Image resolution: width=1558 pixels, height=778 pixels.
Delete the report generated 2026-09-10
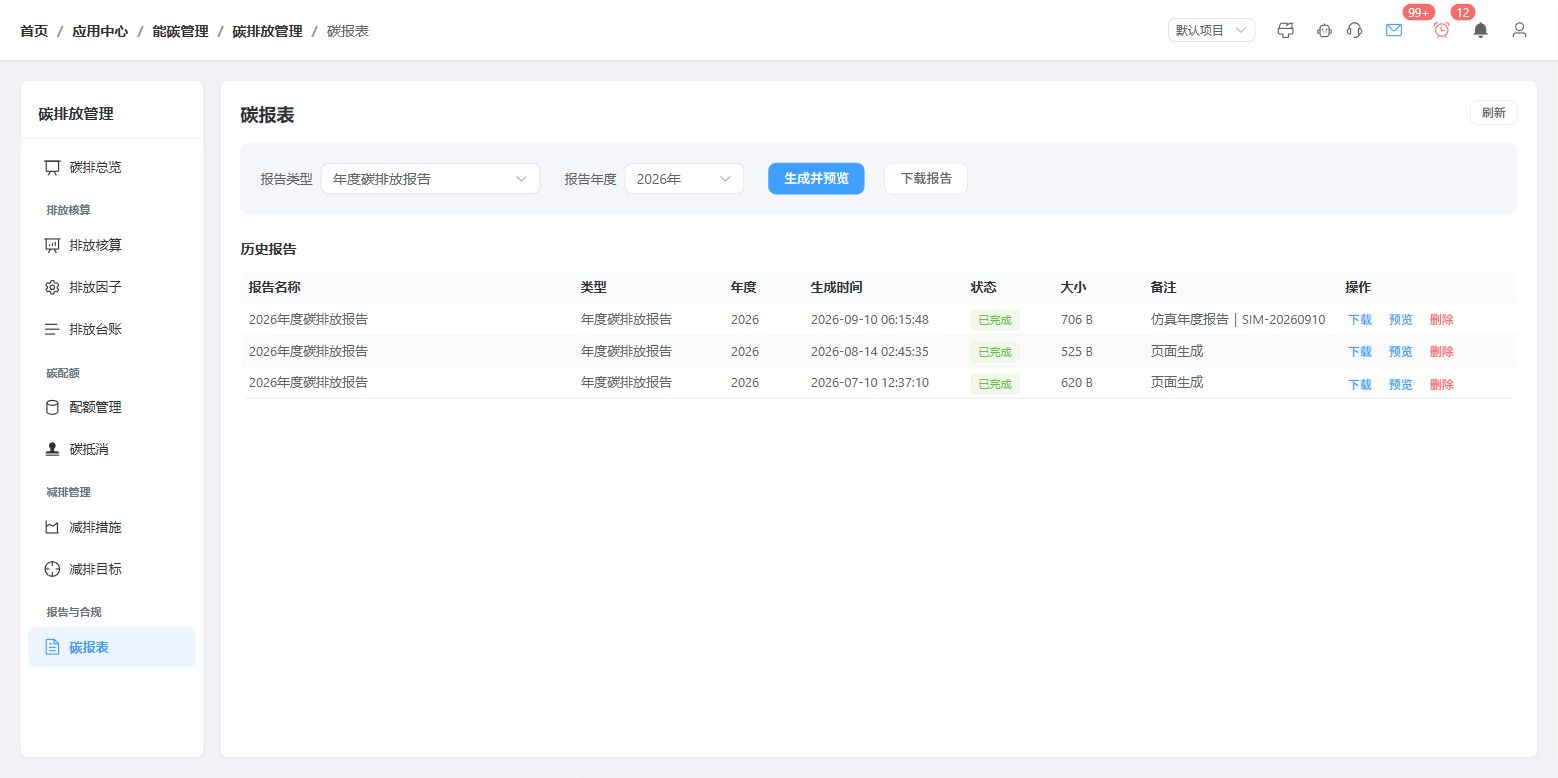point(1442,320)
